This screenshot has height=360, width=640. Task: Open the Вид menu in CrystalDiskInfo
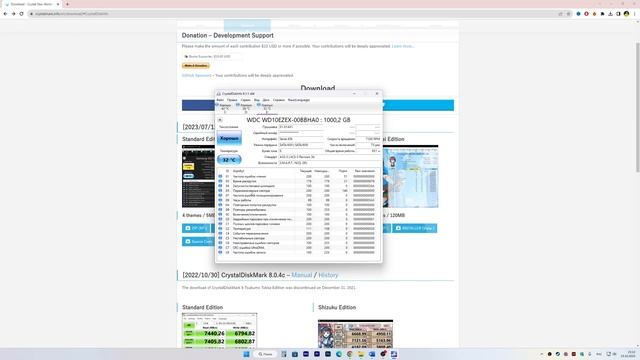point(257,100)
